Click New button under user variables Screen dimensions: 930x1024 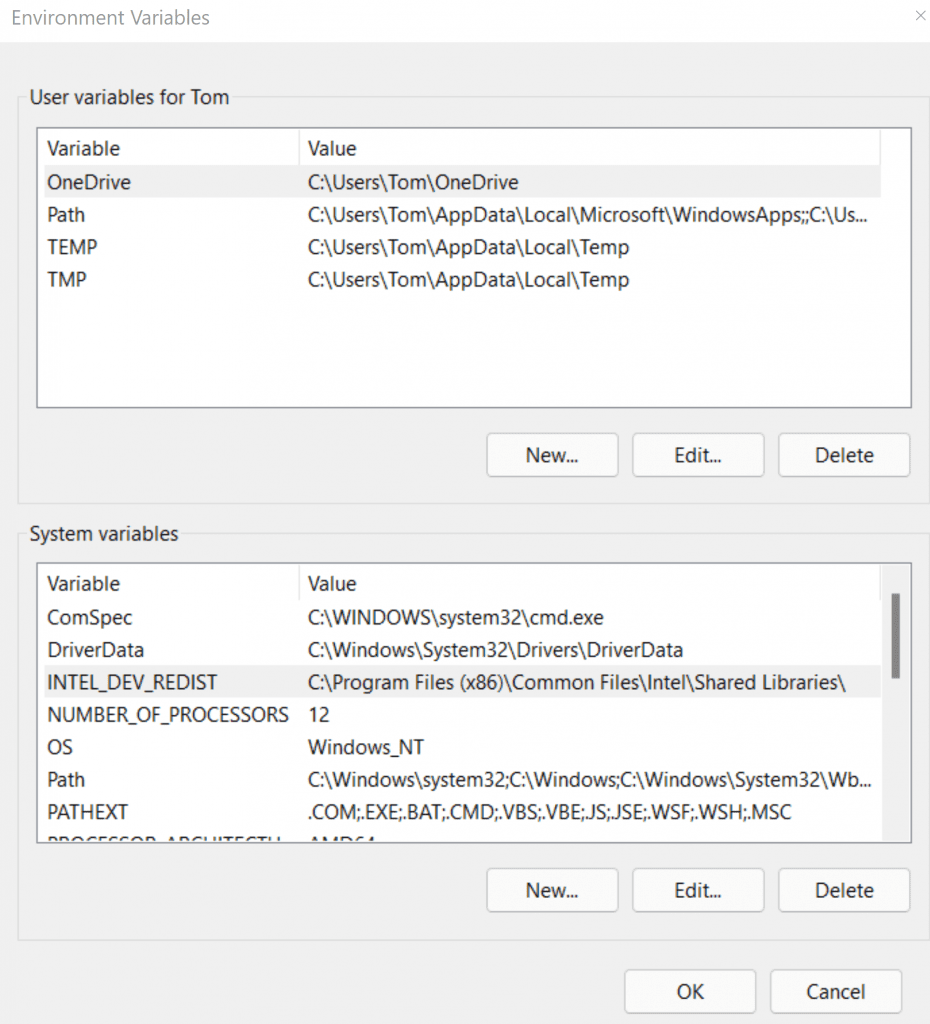552,455
